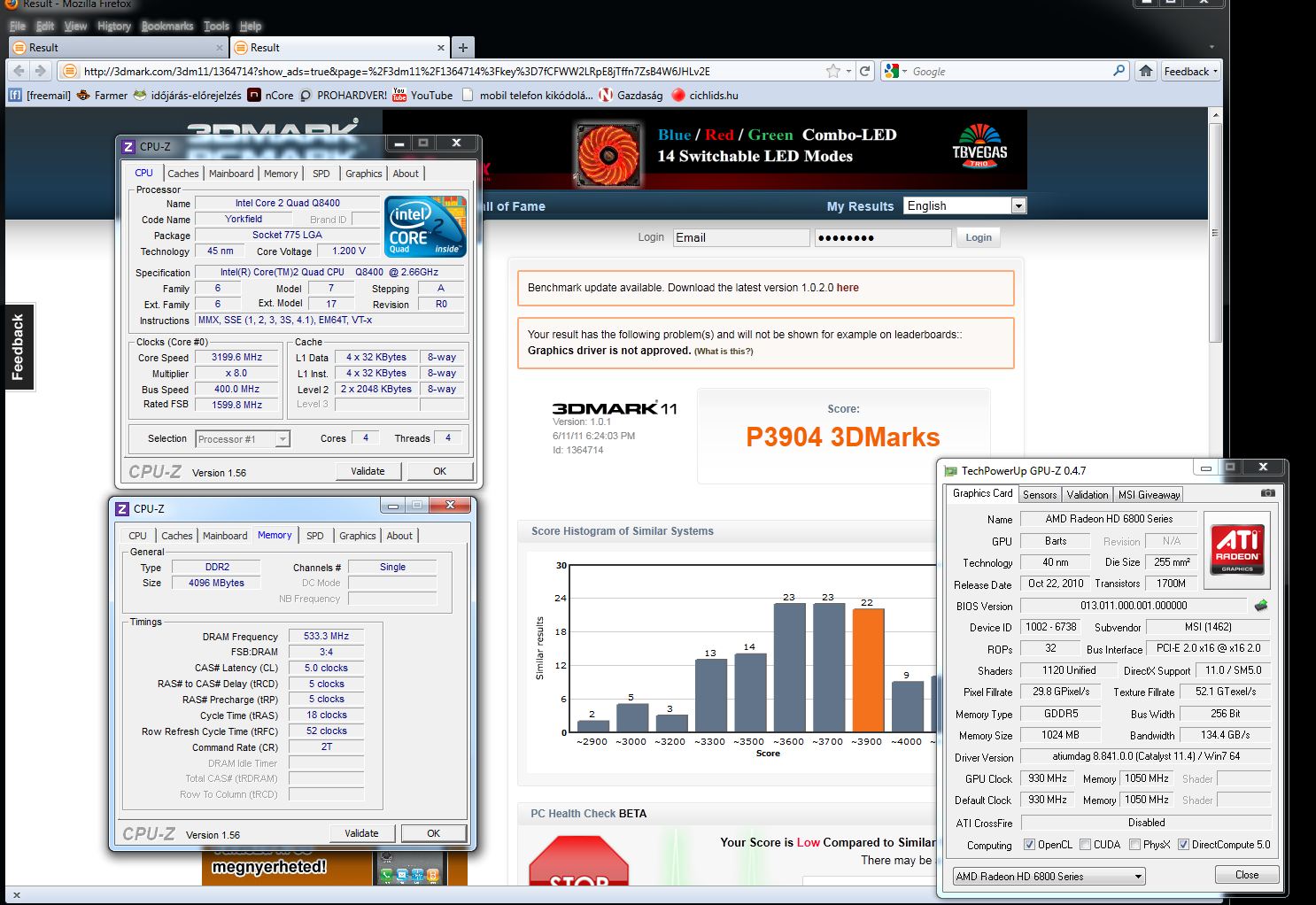Go back with the browser back arrow

coord(19,71)
